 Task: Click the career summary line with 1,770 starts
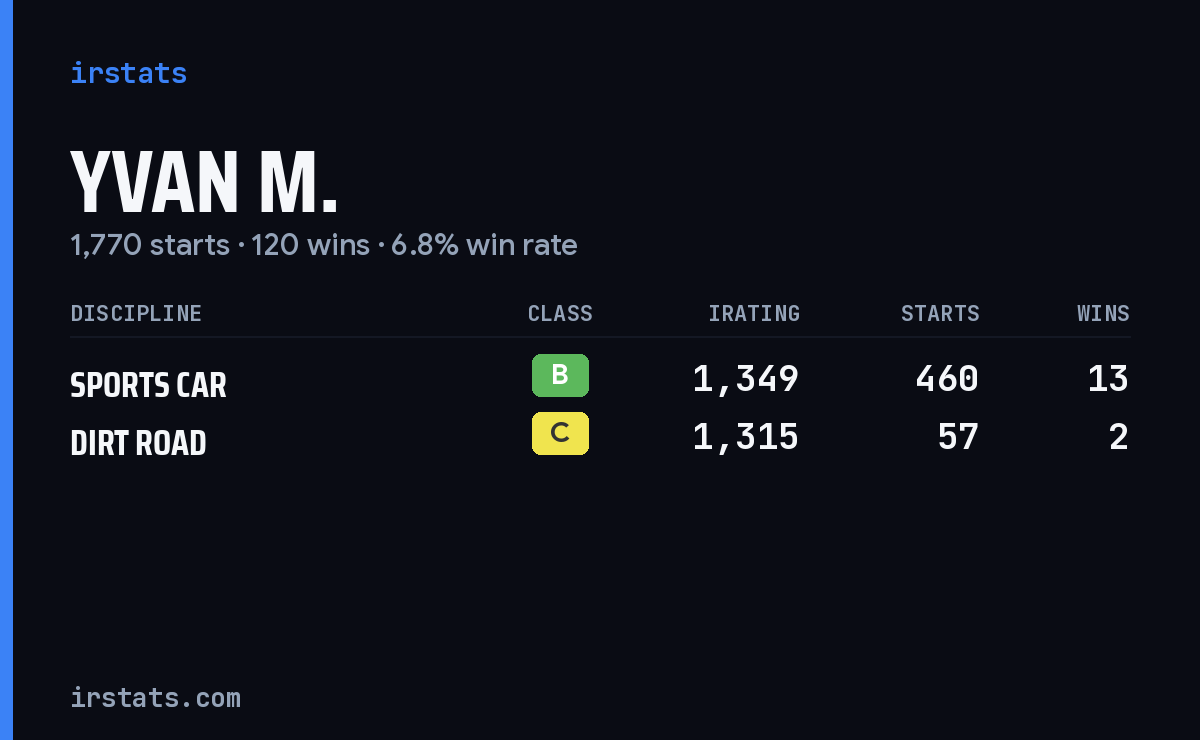click(x=323, y=245)
